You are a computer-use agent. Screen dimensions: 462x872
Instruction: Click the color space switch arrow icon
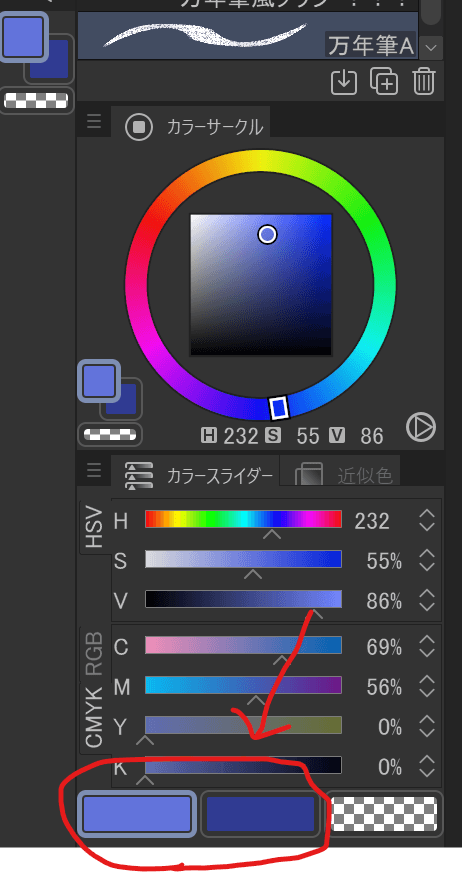tap(421, 428)
